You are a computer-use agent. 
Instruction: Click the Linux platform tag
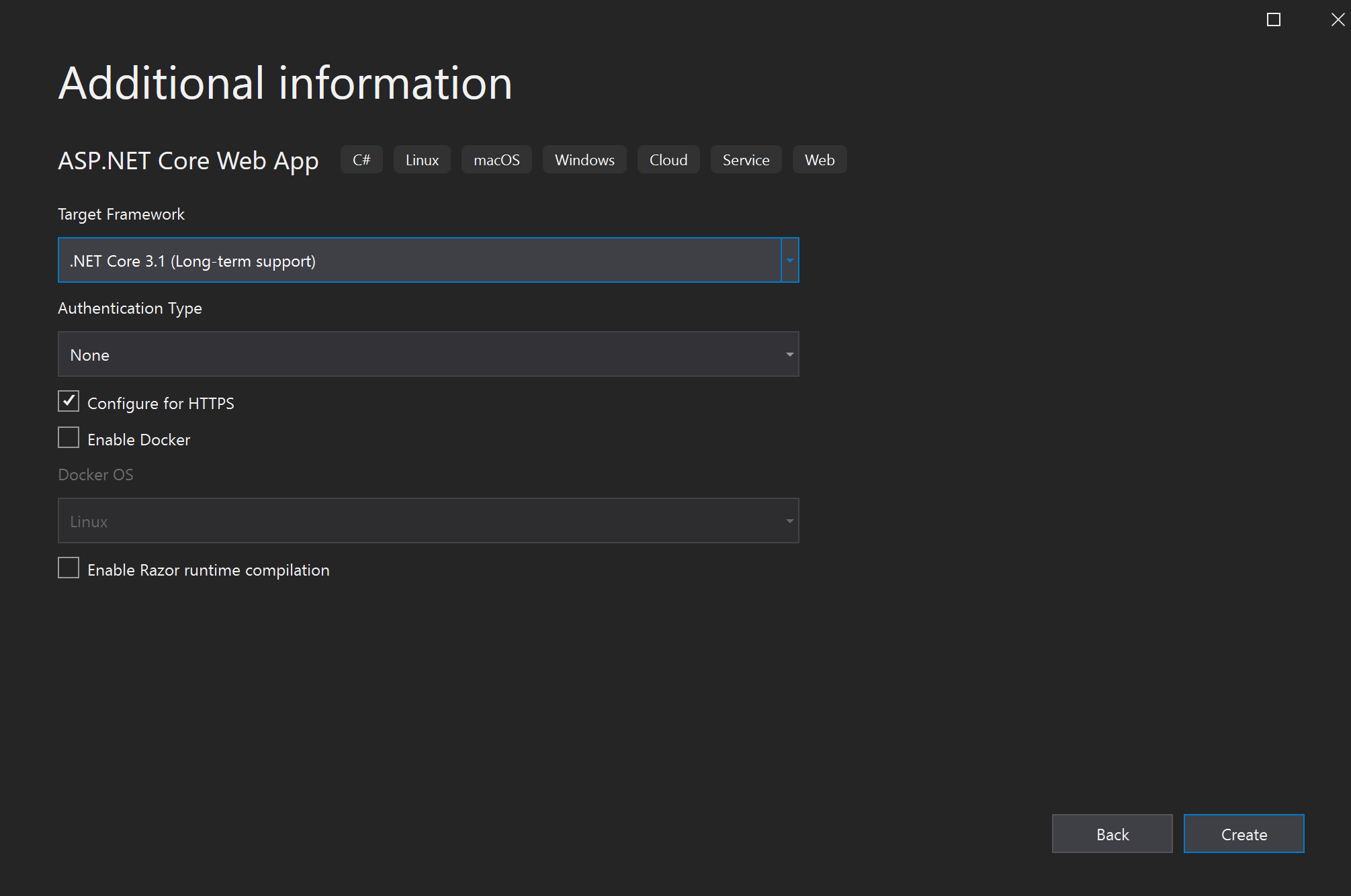422,160
